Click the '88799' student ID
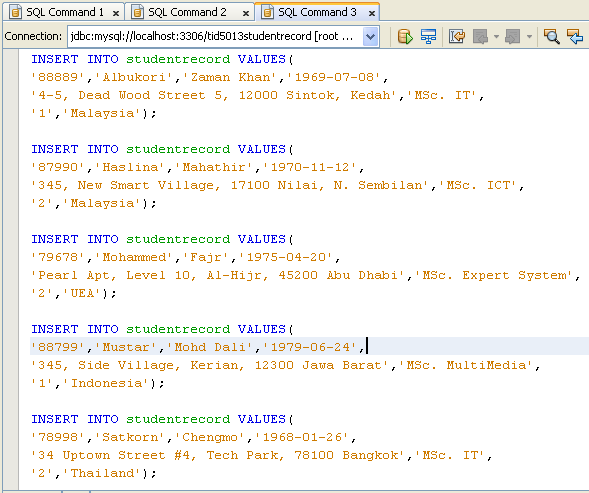Screen dimensions: 589x493 click(x=58, y=347)
